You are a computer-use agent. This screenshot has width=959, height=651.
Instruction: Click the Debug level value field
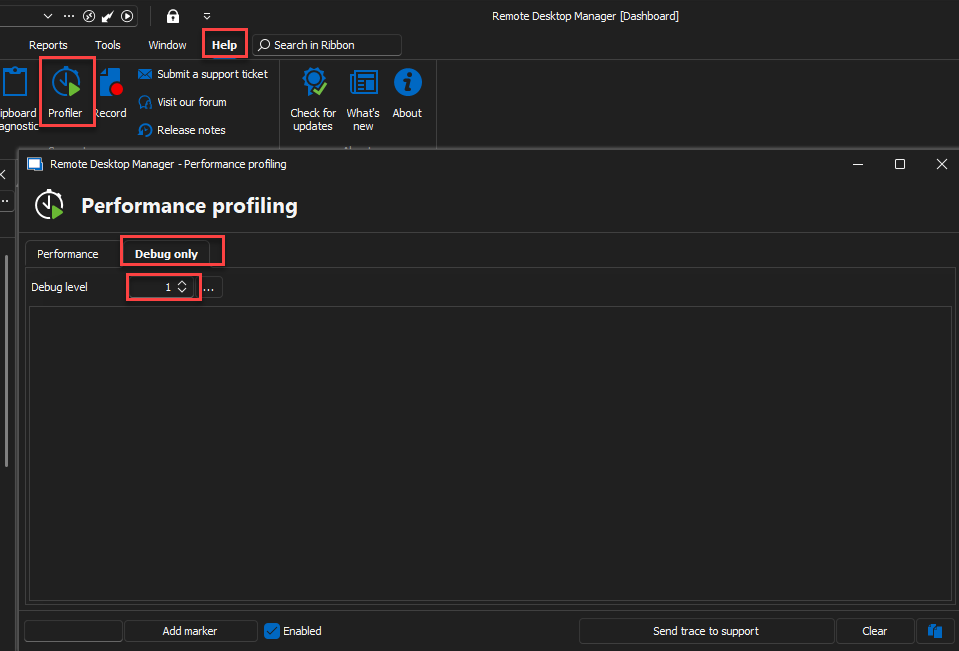click(153, 287)
